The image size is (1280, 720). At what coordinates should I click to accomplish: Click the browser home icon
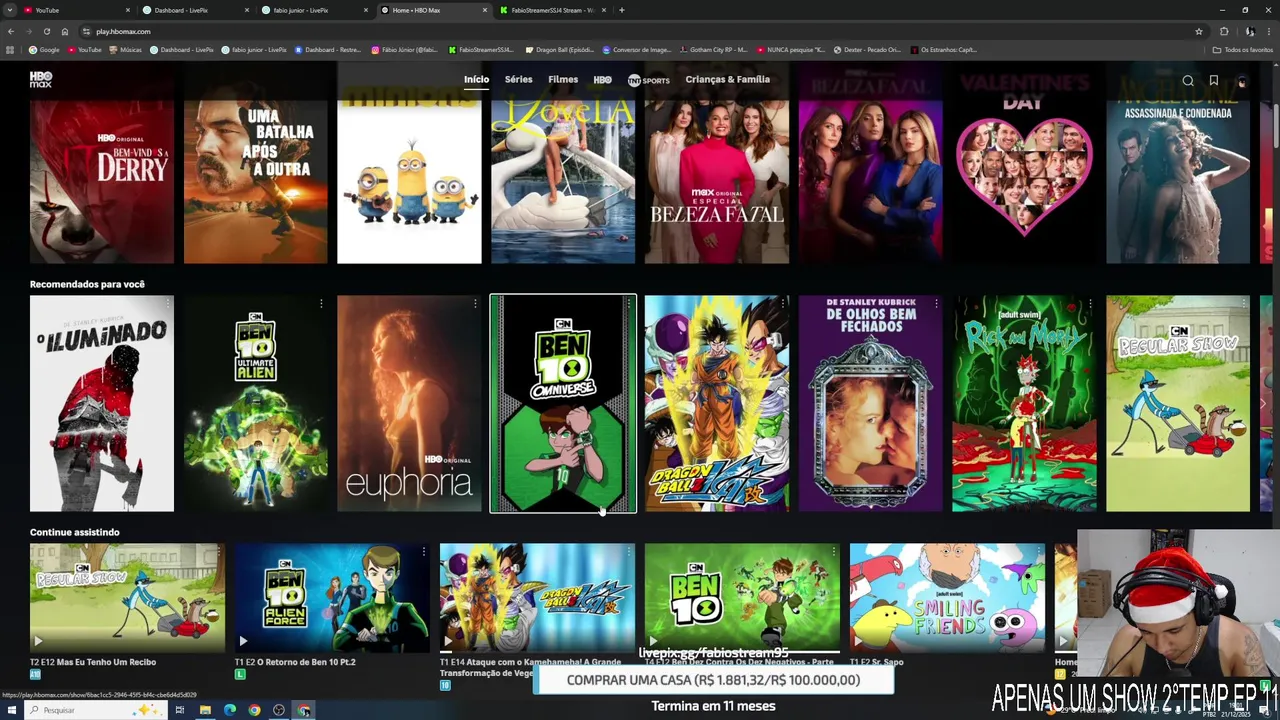[65, 31]
